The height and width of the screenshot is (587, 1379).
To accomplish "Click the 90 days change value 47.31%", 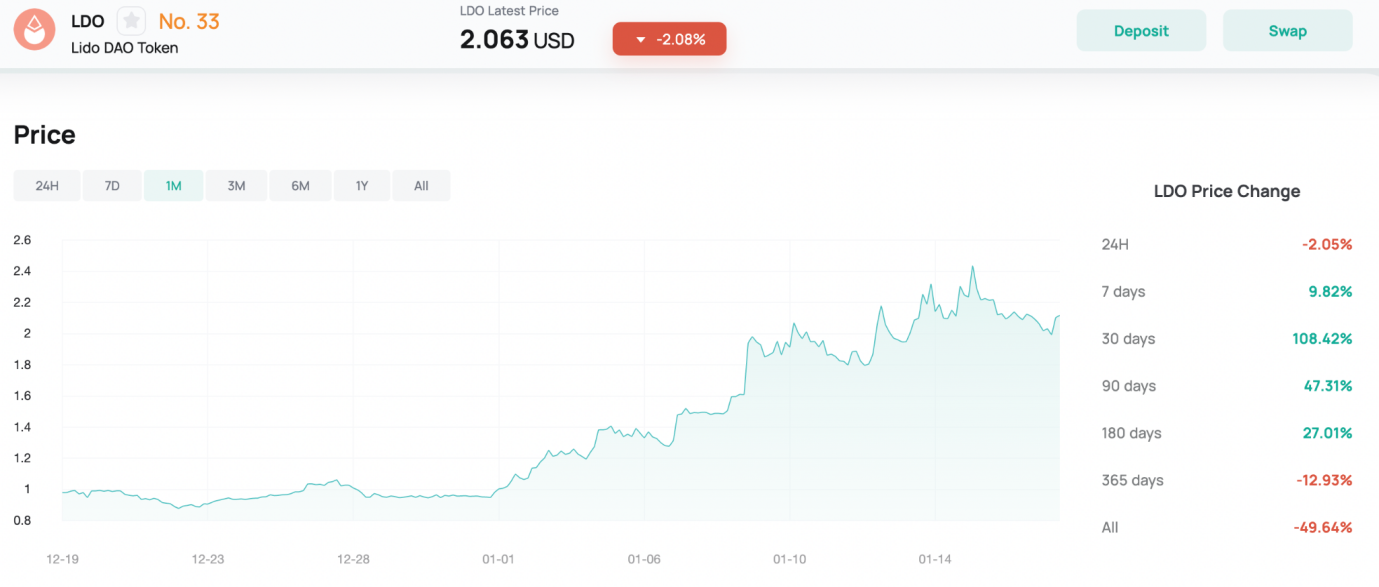I will (1326, 386).
